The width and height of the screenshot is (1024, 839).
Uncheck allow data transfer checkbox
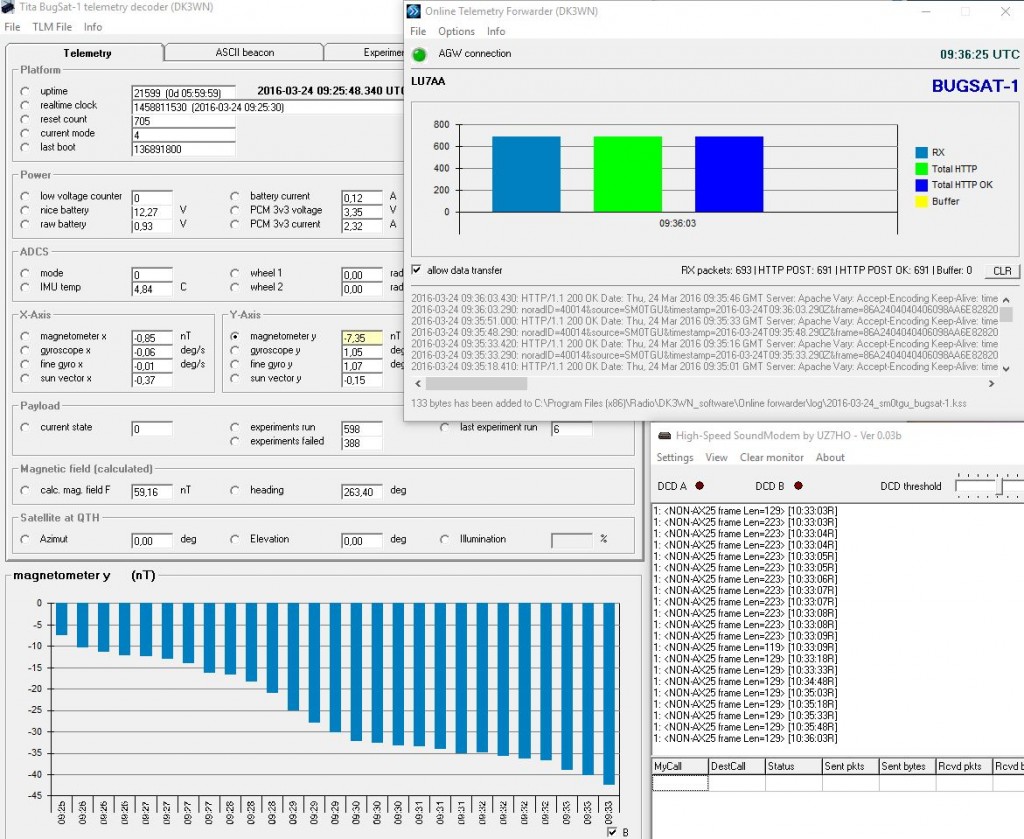click(x=417, y=270)
